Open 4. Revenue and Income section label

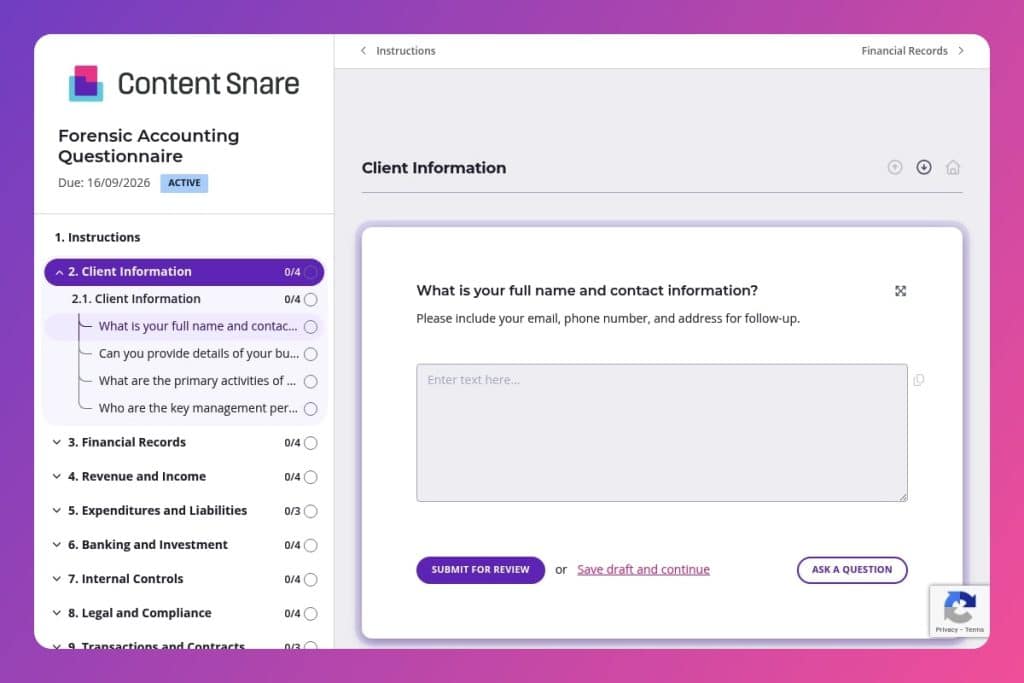point(136,476)
